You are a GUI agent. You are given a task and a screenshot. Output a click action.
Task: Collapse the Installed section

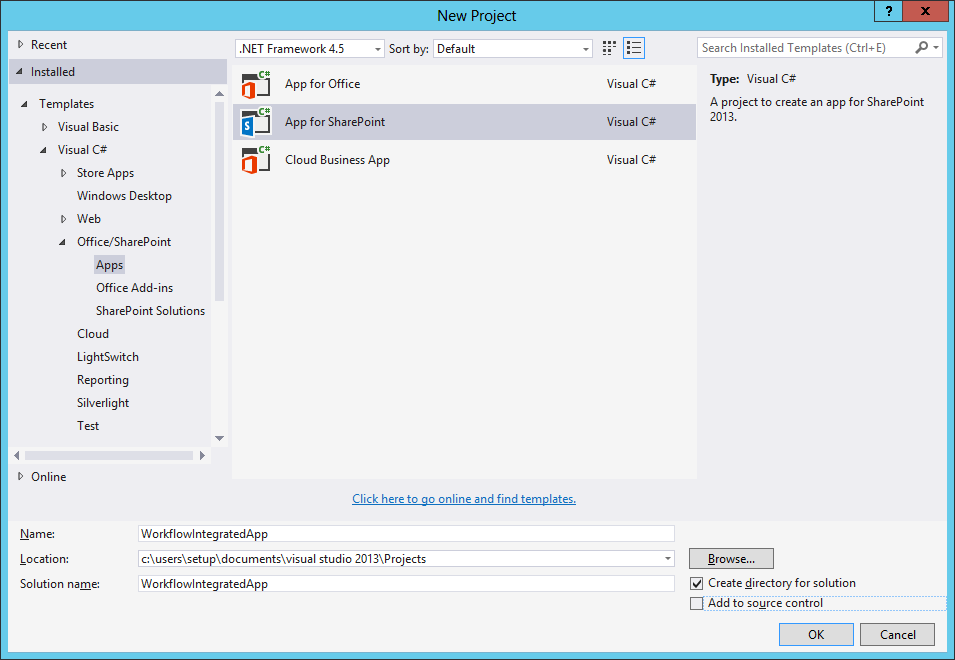[19, 72]
